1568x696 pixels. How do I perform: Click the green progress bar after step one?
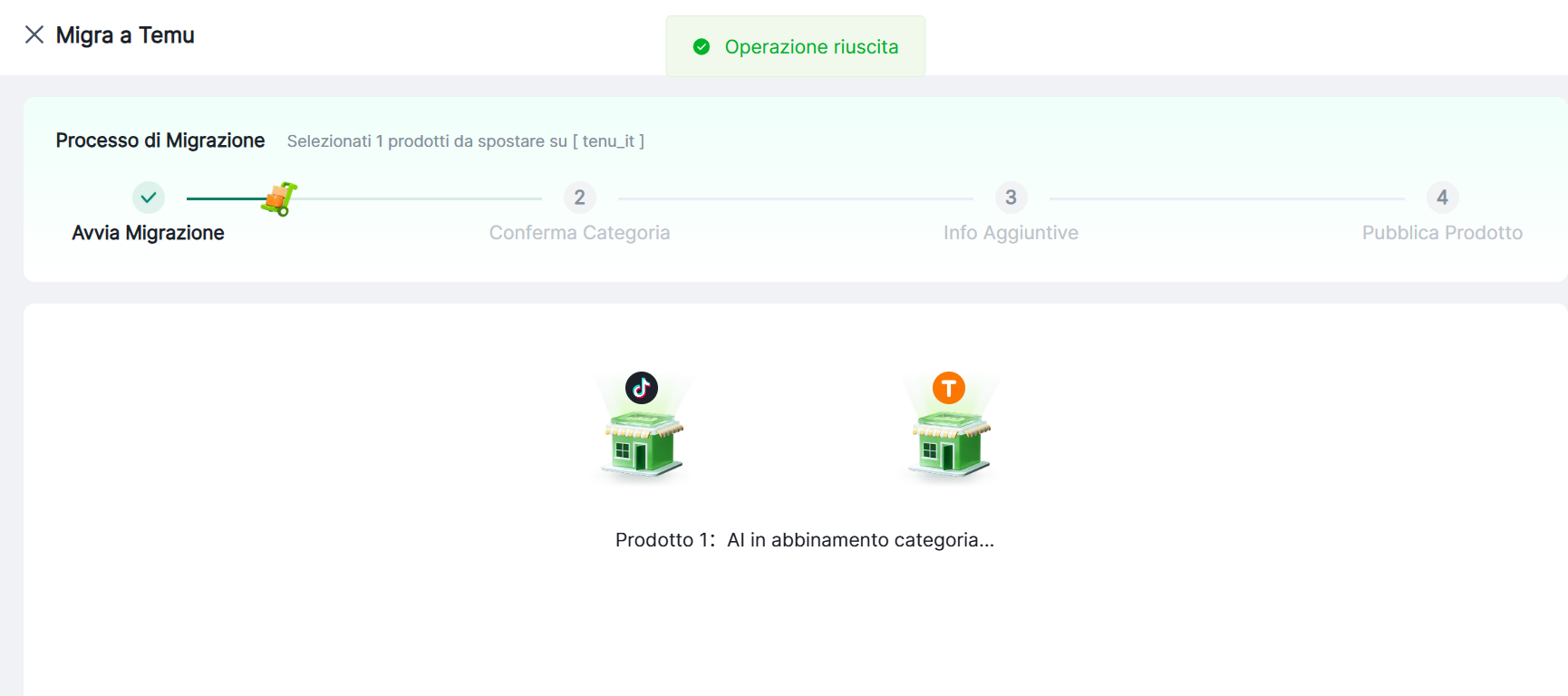[223, 198]
